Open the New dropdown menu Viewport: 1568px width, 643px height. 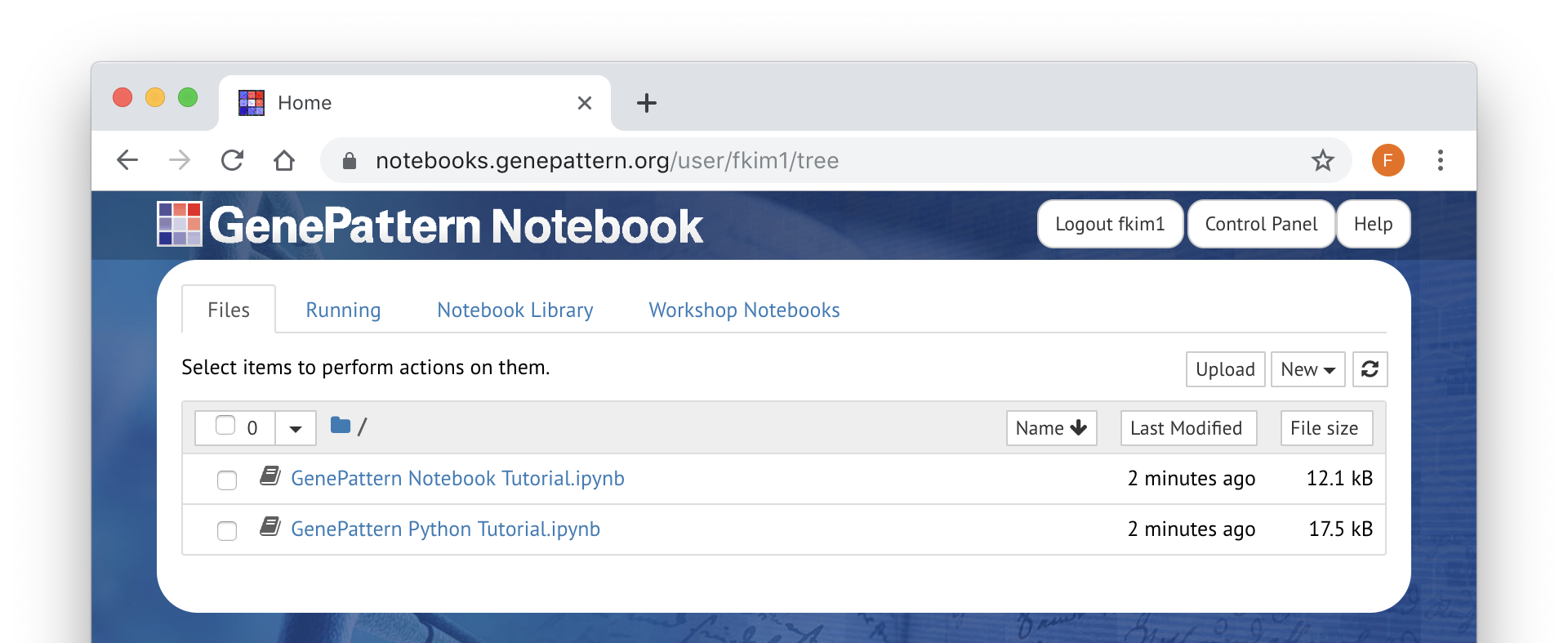pyautogui.click(x=1308, y=369)
